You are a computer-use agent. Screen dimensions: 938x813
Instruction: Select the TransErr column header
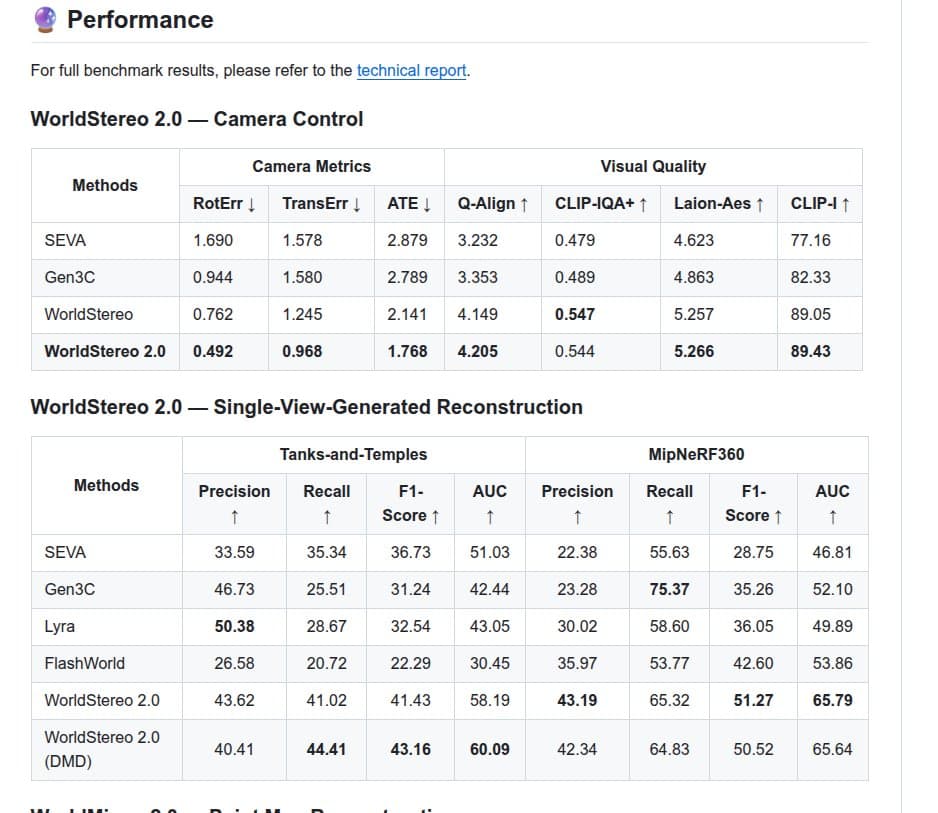(321, 204)
